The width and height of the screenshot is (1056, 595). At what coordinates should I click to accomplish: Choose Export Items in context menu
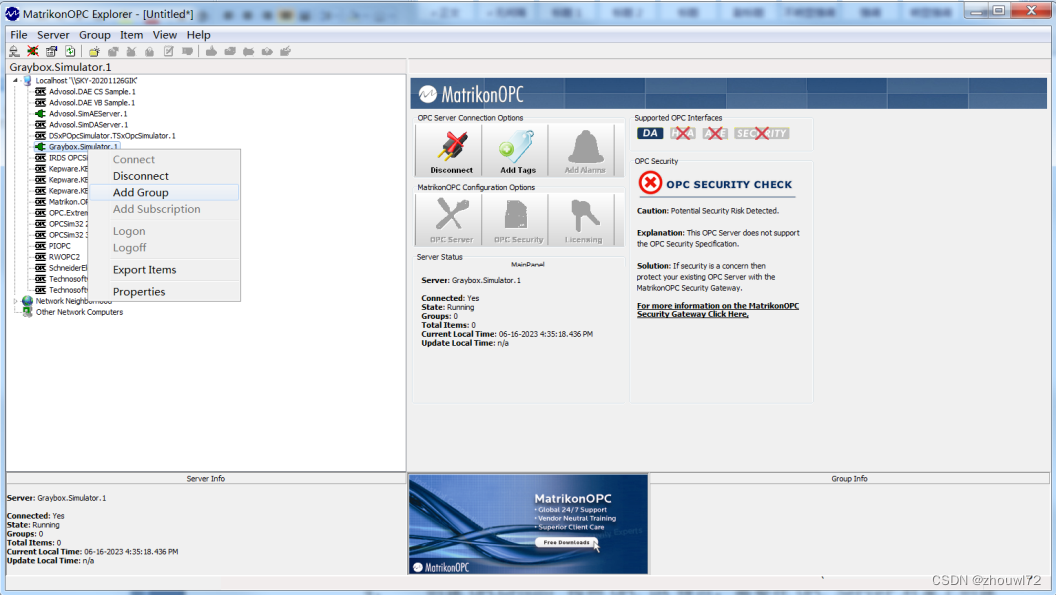164,270
